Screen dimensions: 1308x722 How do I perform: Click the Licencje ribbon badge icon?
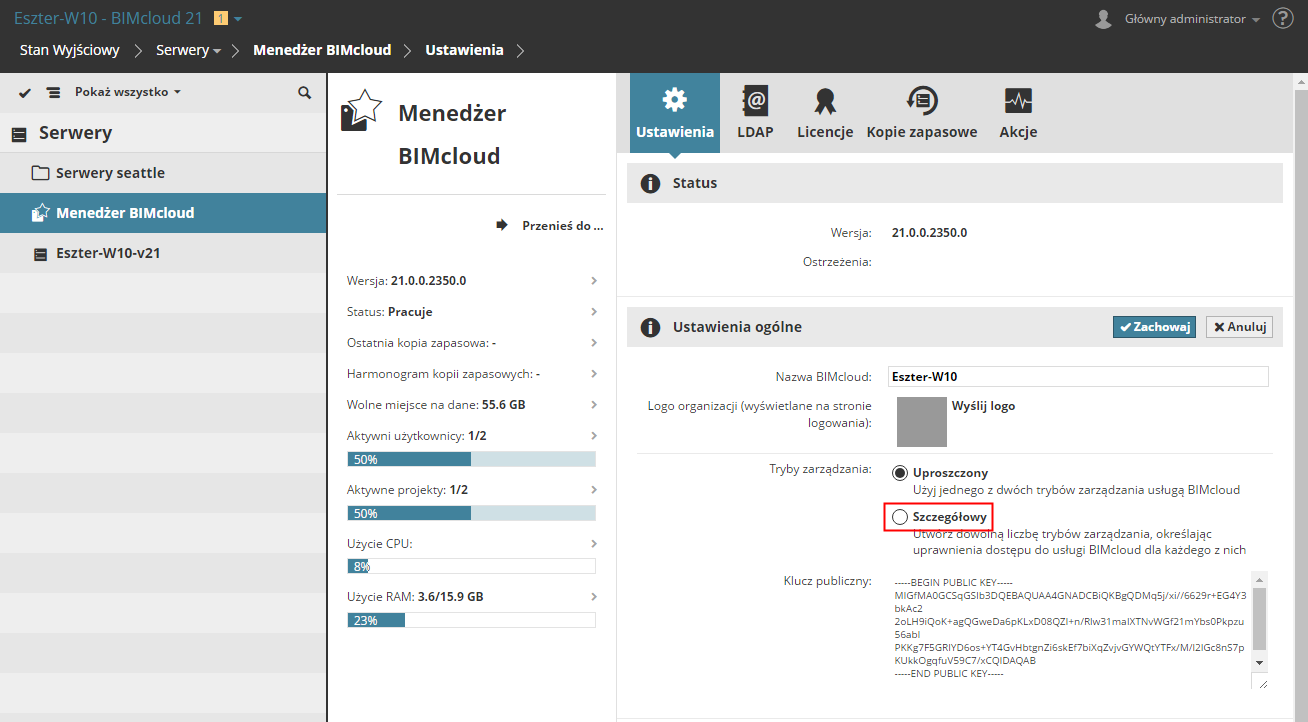pyautogui.click(x=825, y=100)
